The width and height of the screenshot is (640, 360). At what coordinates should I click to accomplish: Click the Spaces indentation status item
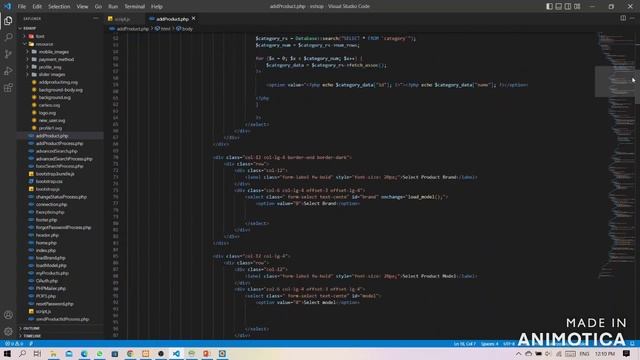[489, 344]
